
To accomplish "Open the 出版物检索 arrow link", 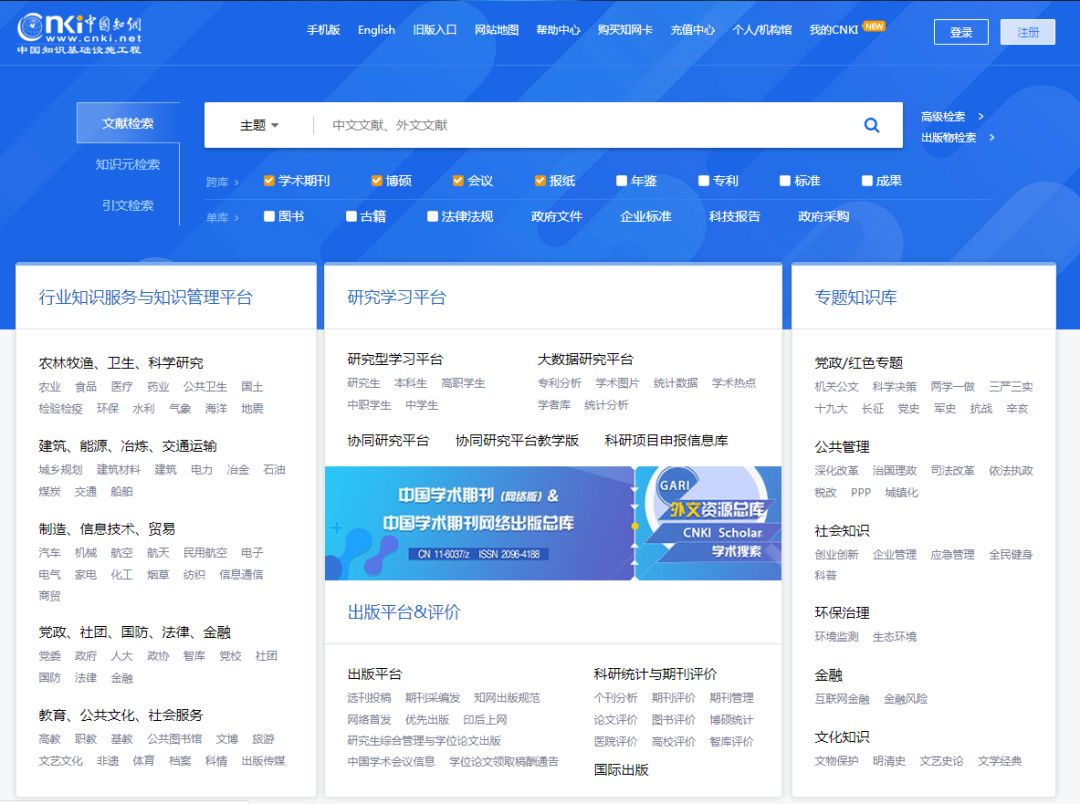I will pyautogui.click(x=958, y=137).
